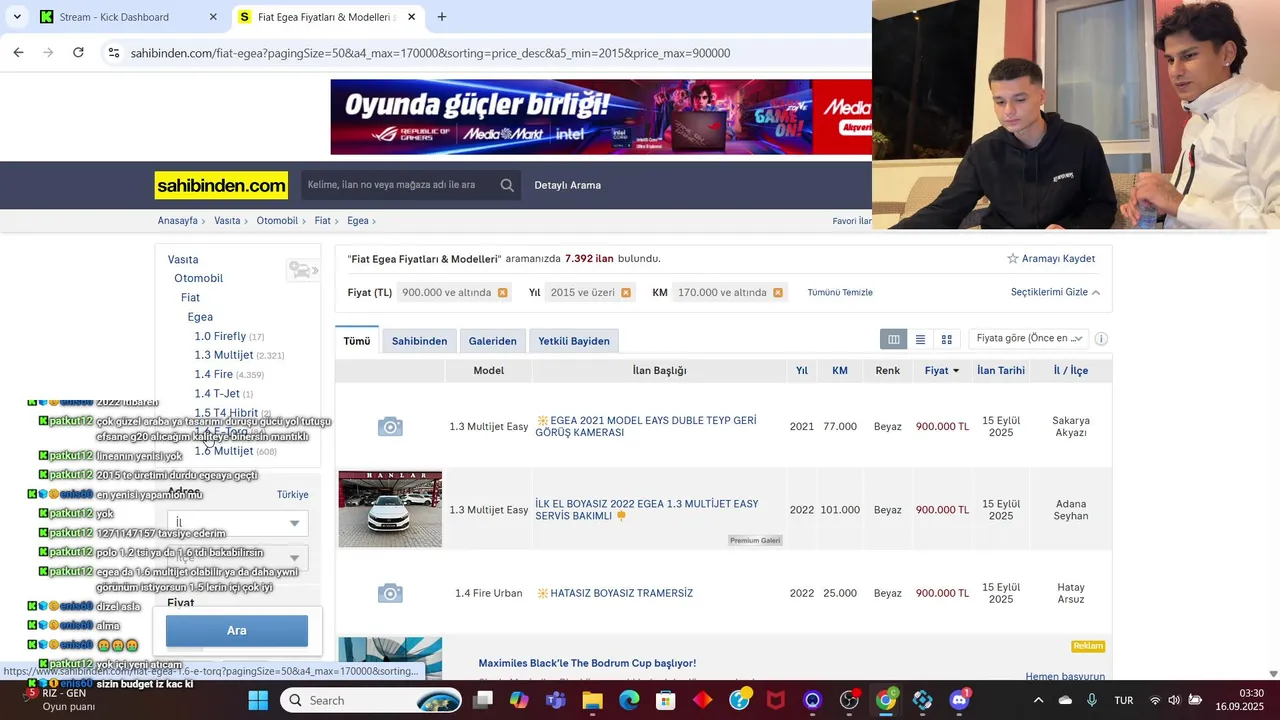Click the info icon next to sort dropdown
Viewport: 1280px width, 720px height.
(1101, 339)
